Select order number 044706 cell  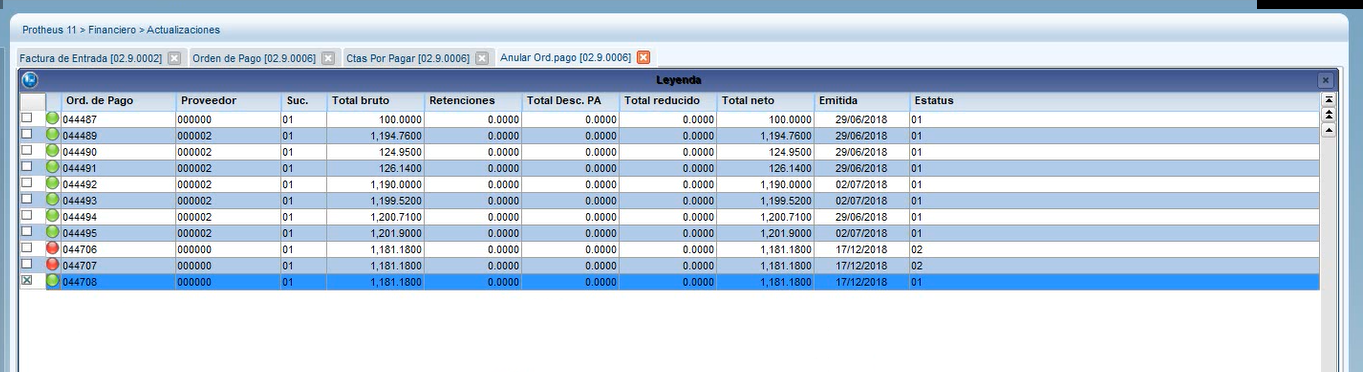(x=118, y=248)
